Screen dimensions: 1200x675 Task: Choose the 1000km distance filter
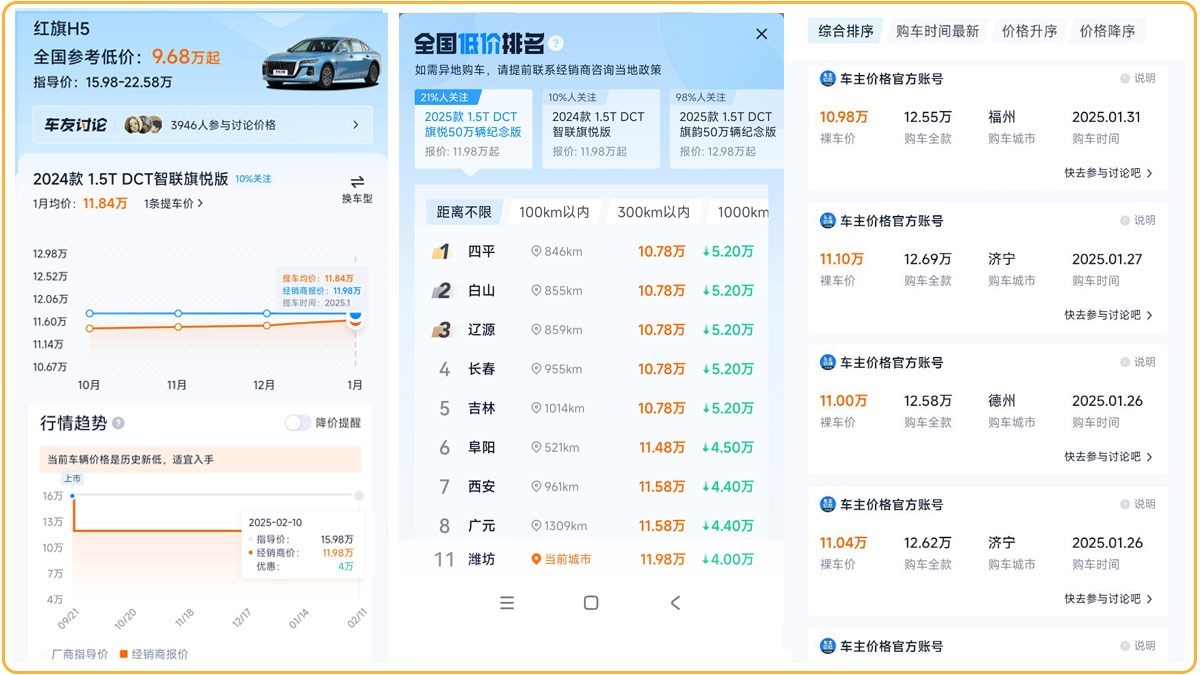pyautogui.click(x=739, y=212)
